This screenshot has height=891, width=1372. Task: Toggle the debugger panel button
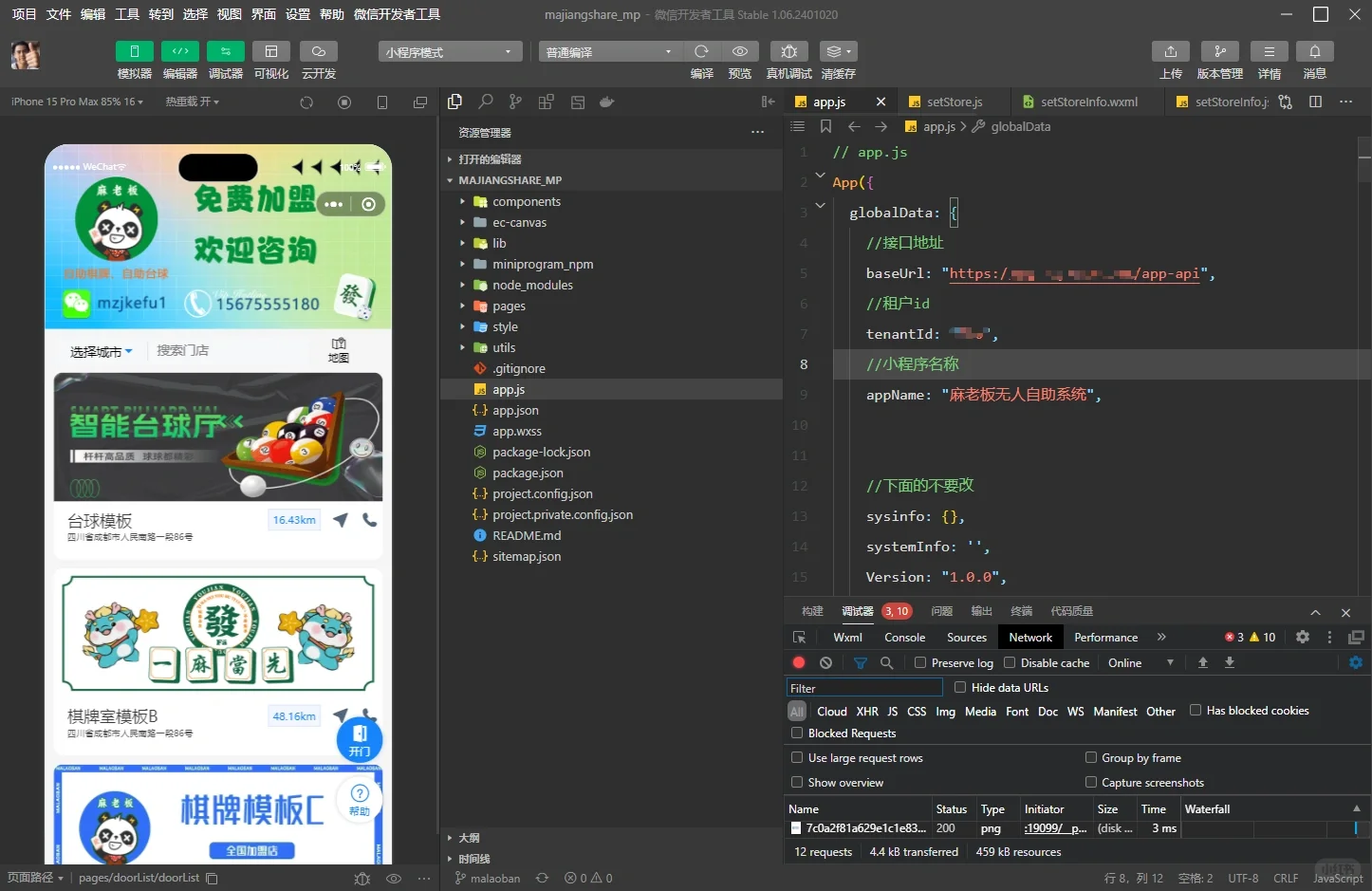click(x=226, y=51)
